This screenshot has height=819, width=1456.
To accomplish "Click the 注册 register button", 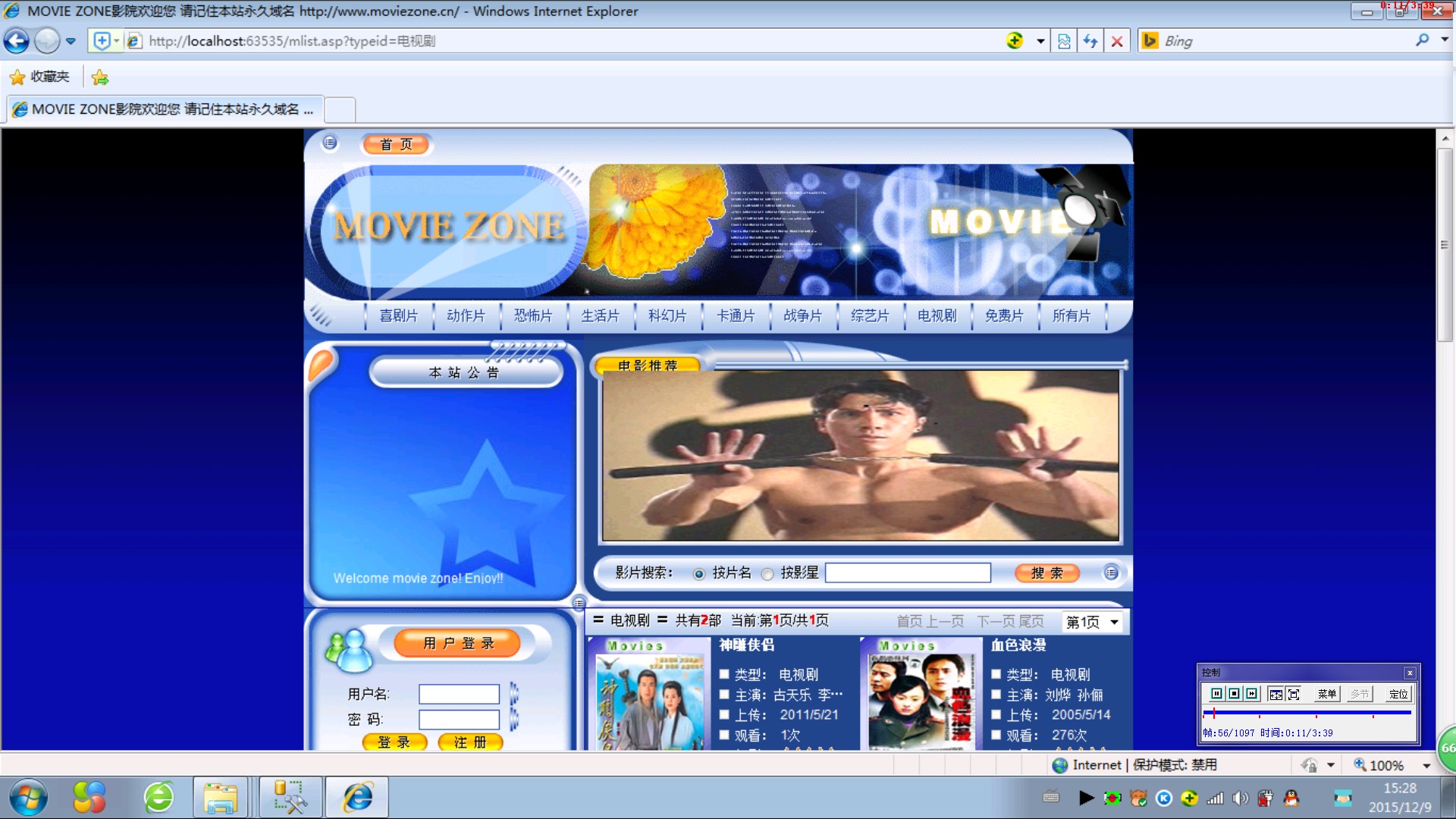I will pos(470,742).
